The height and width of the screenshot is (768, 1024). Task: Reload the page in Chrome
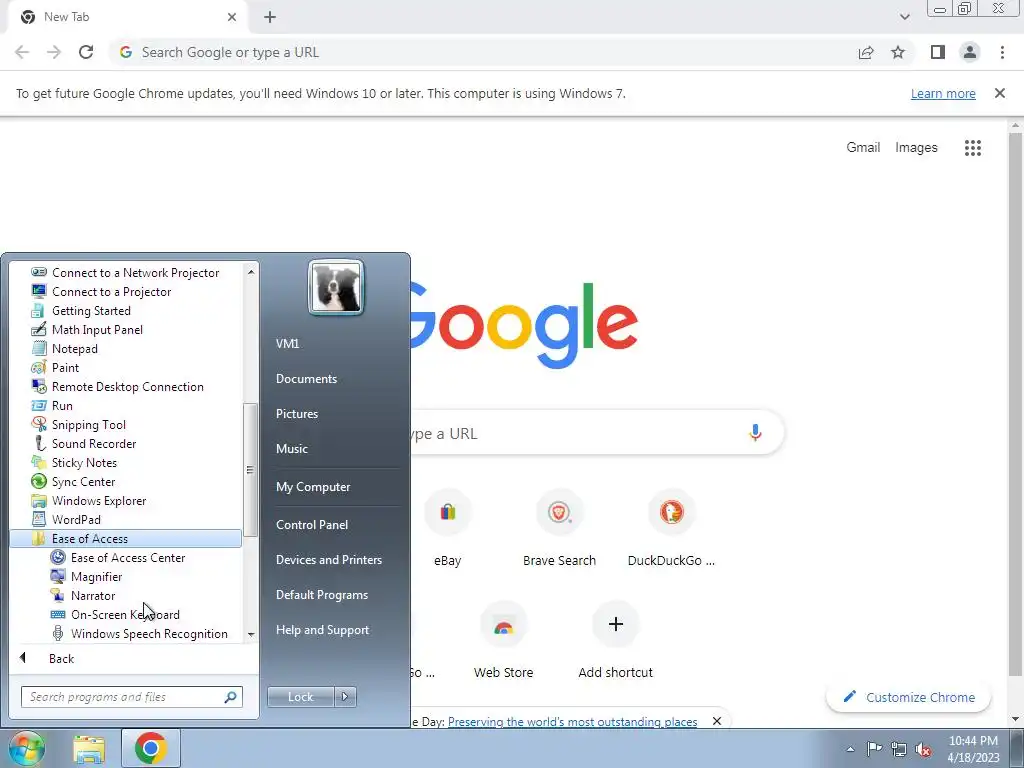pyautogui.click(x=86, y=52)
